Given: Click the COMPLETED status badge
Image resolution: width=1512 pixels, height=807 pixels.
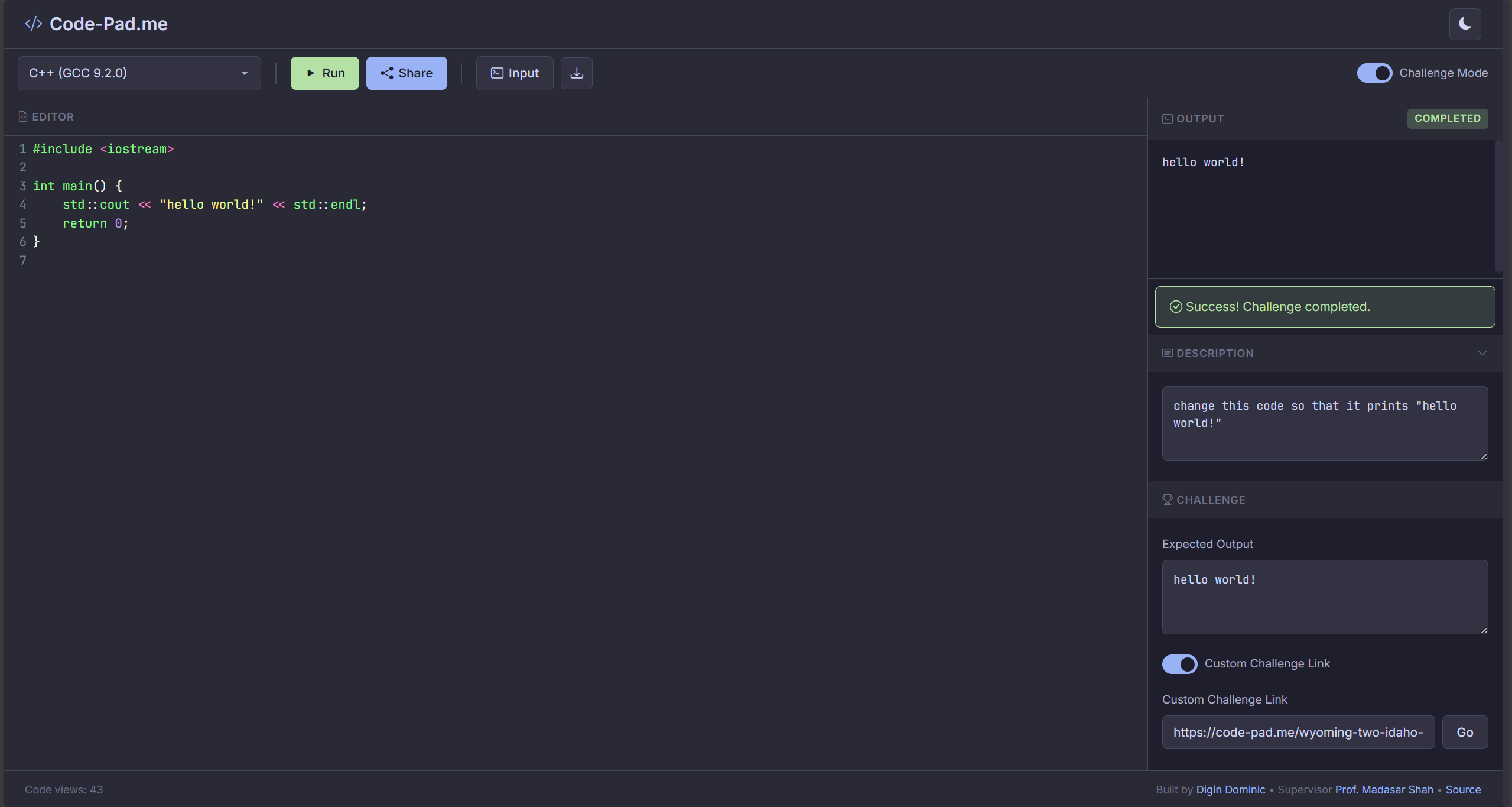Looking at the screenshot, I should point(1447,118).
